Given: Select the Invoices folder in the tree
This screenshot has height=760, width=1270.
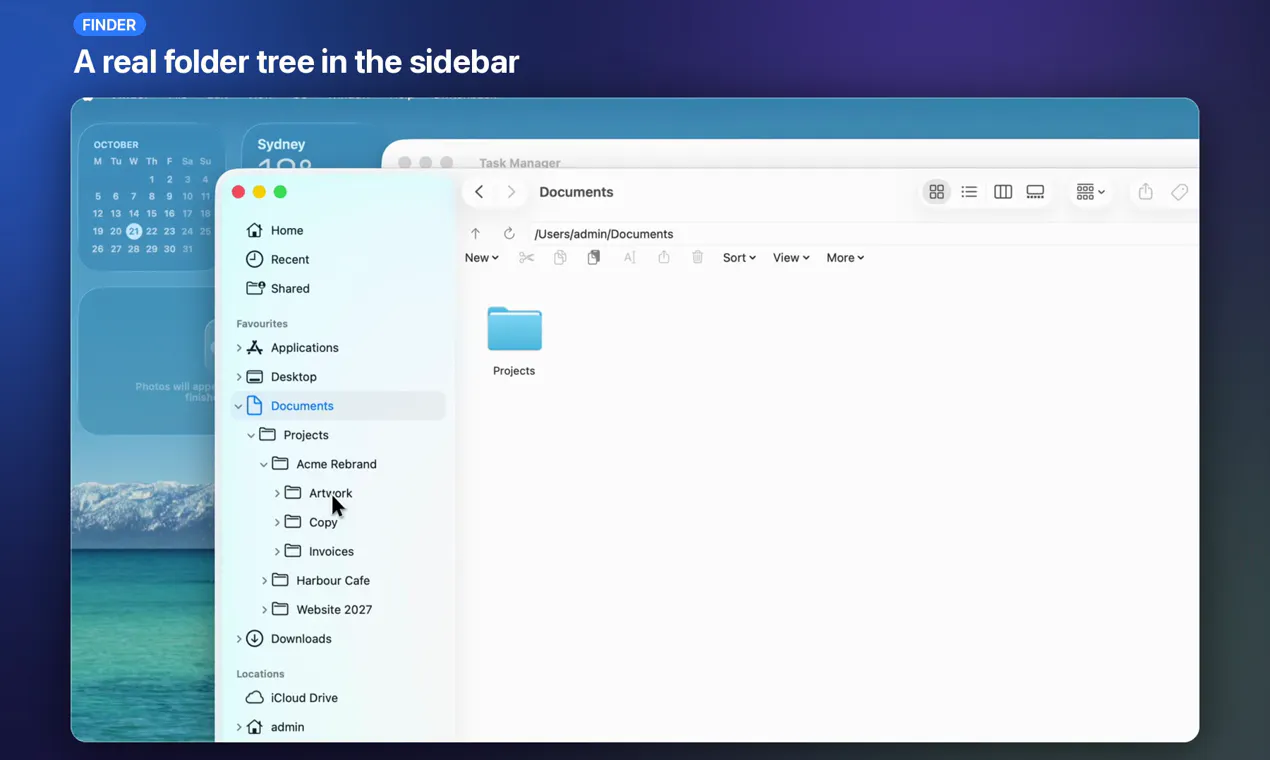Looking at the screenshot, I should click(x=331, y=551).
